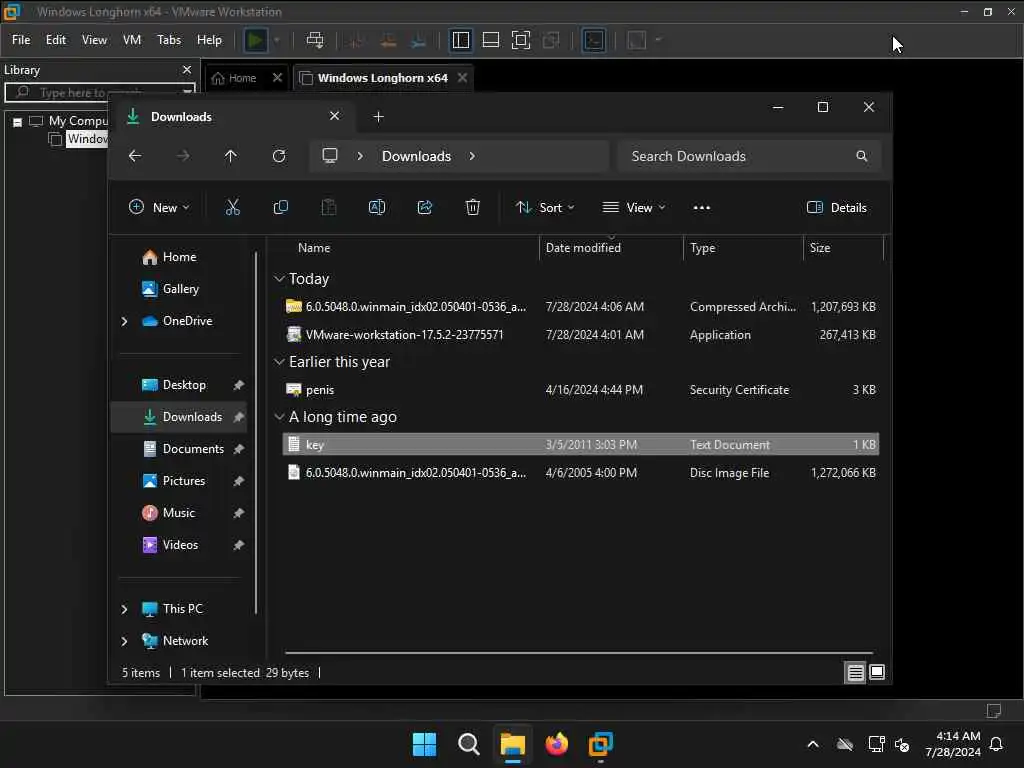Enter VMware full screen mode icon

click(x=520, y=40)
